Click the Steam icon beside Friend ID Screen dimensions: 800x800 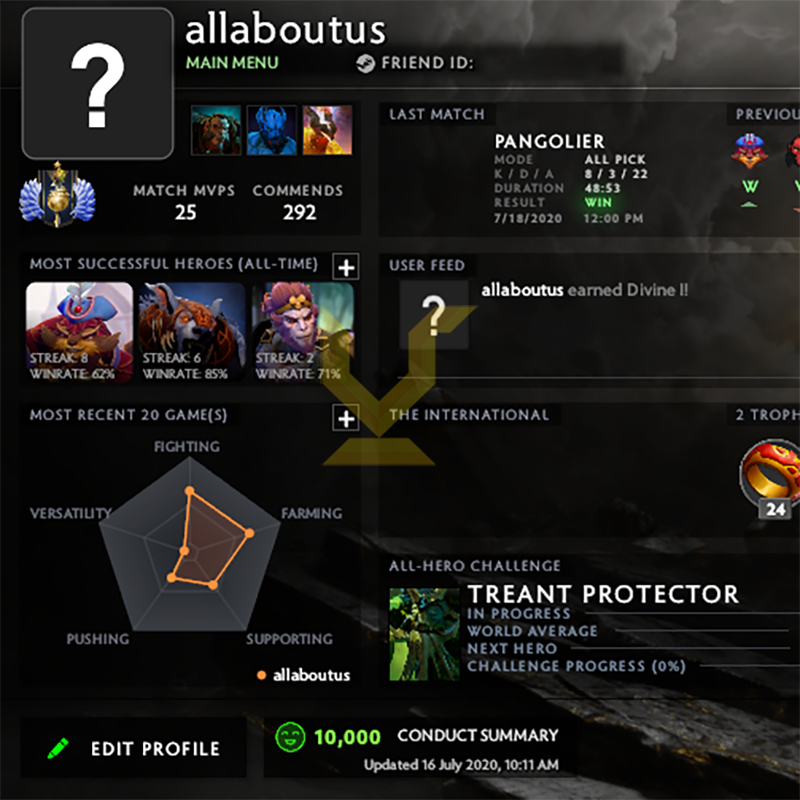click(365, 63)
